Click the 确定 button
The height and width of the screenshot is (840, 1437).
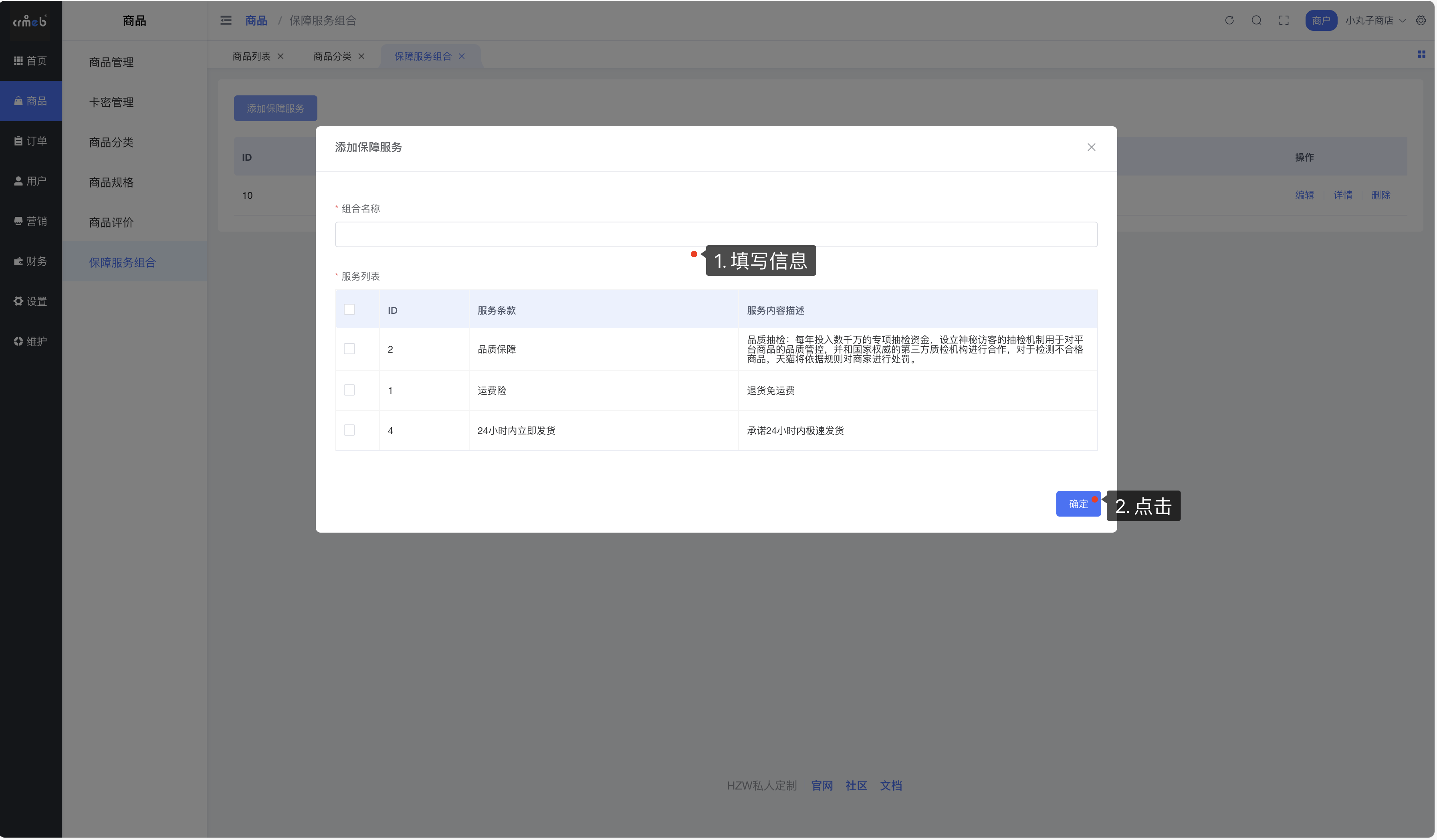1078,504
